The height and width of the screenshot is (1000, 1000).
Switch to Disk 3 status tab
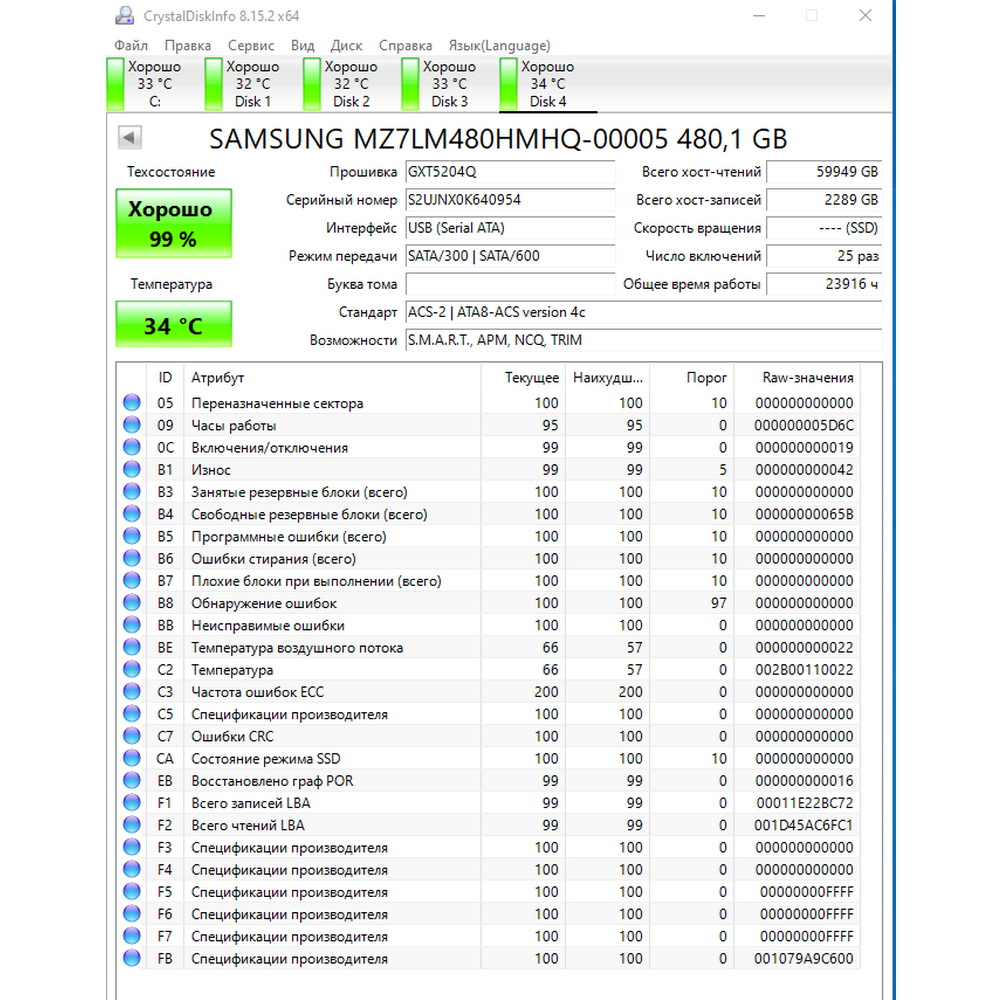(x=440, y=84)
